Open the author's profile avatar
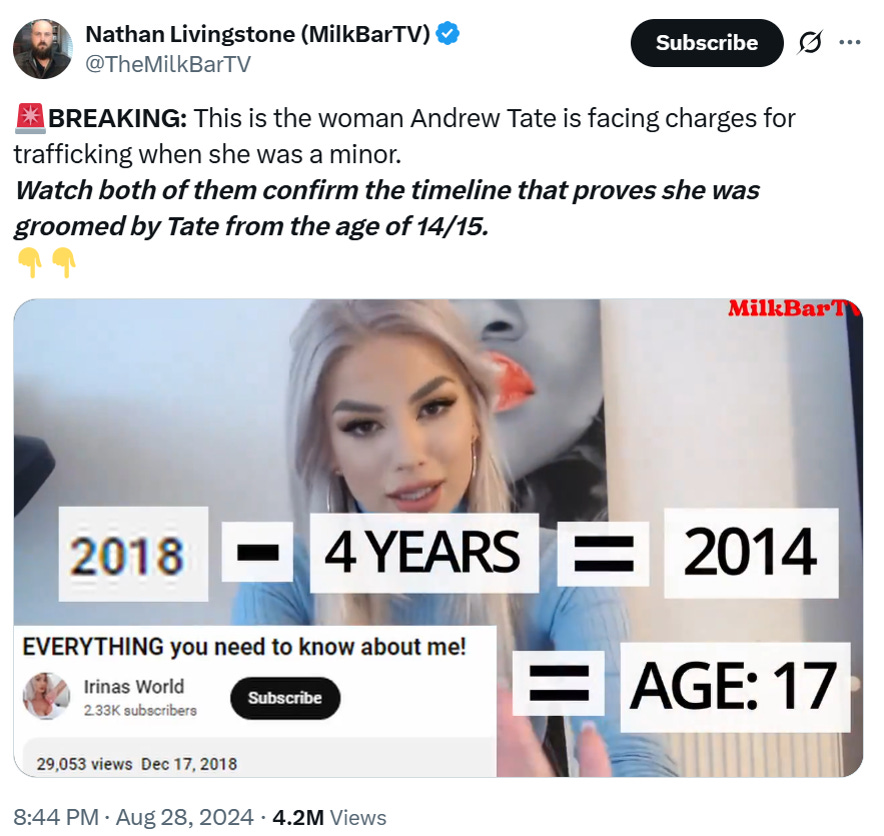 [43, 49]
